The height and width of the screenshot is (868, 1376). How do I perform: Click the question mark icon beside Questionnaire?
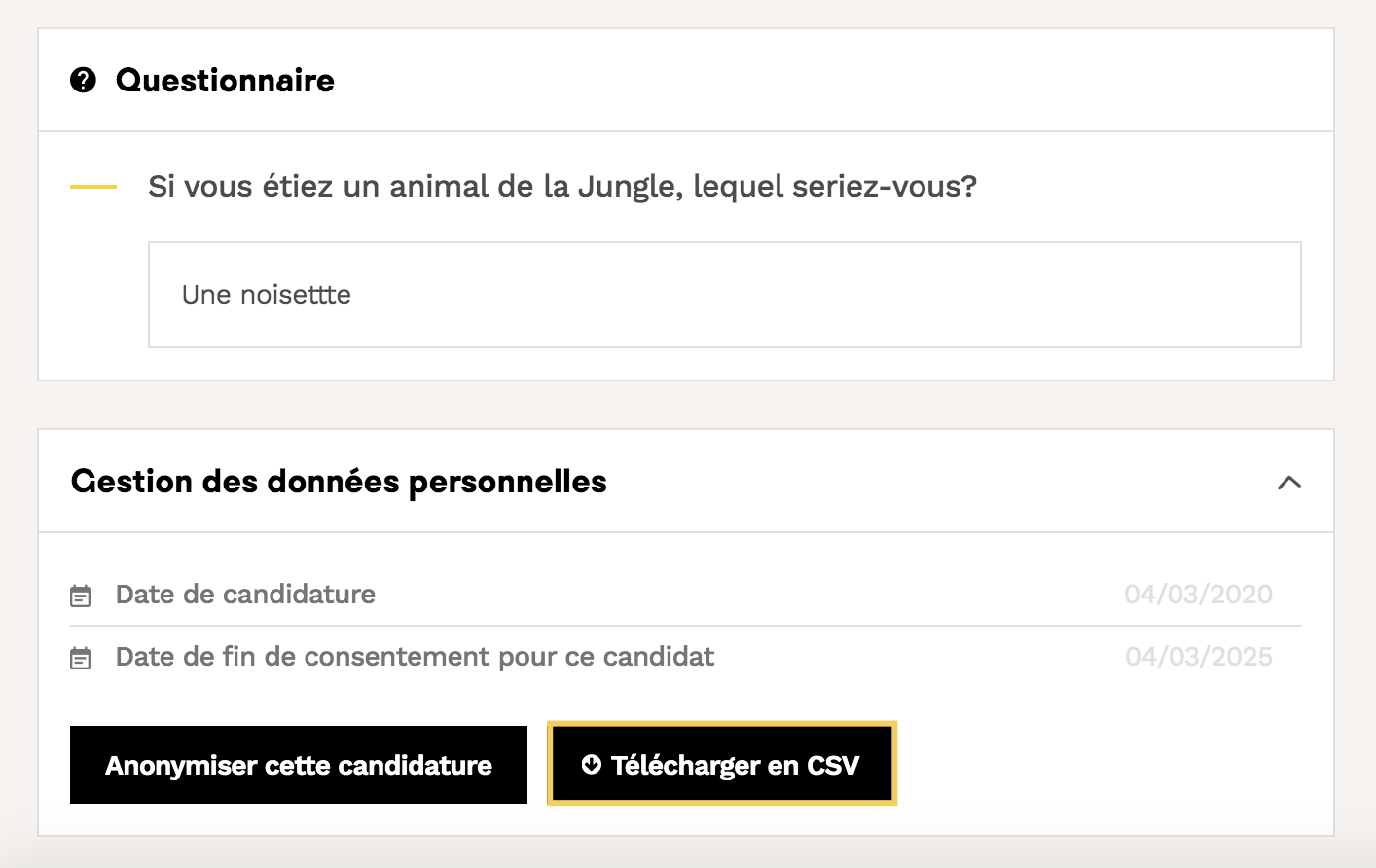(84, 80)
